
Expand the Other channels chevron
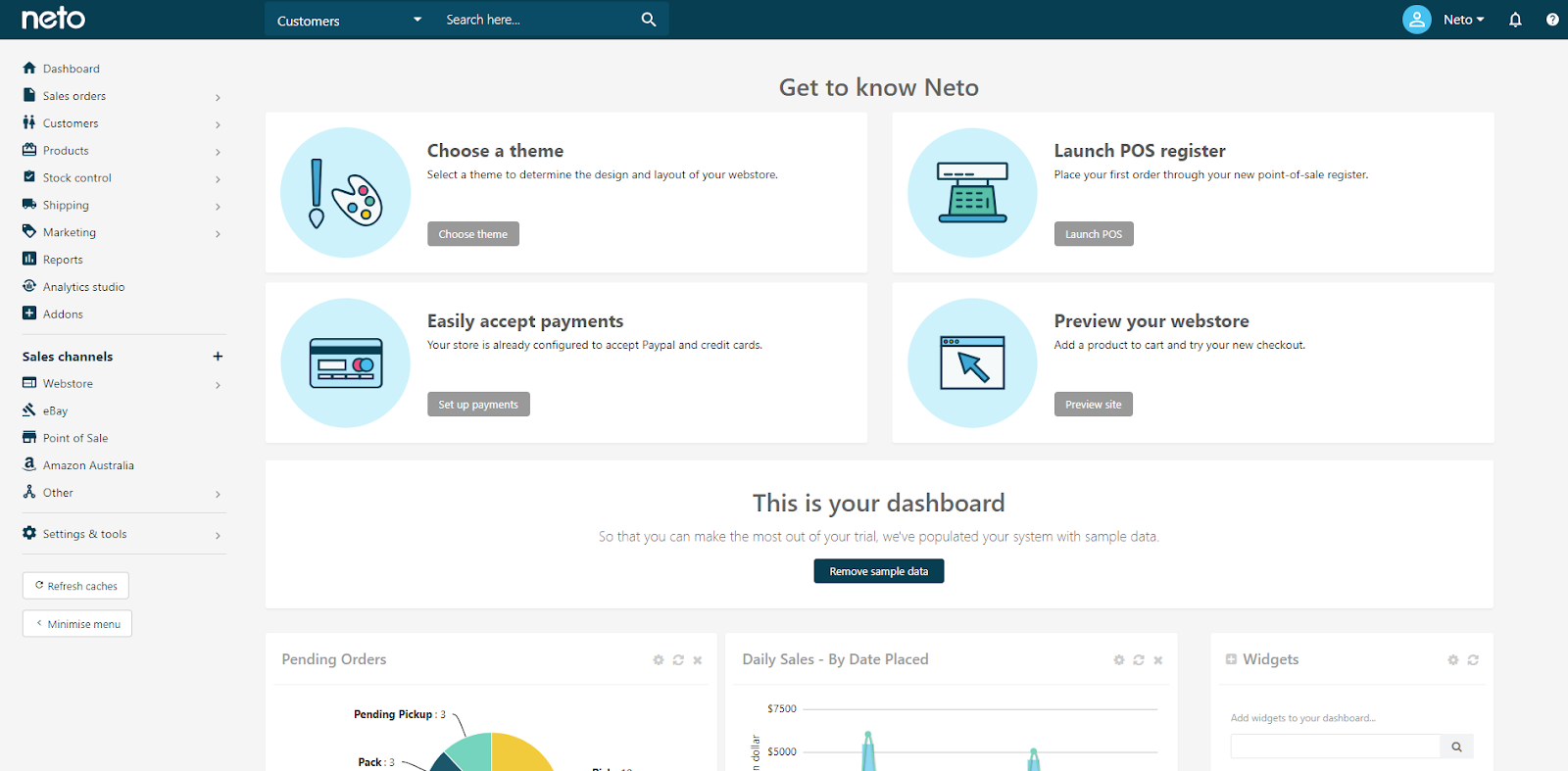pyautogui.click(x=218, y=494)
